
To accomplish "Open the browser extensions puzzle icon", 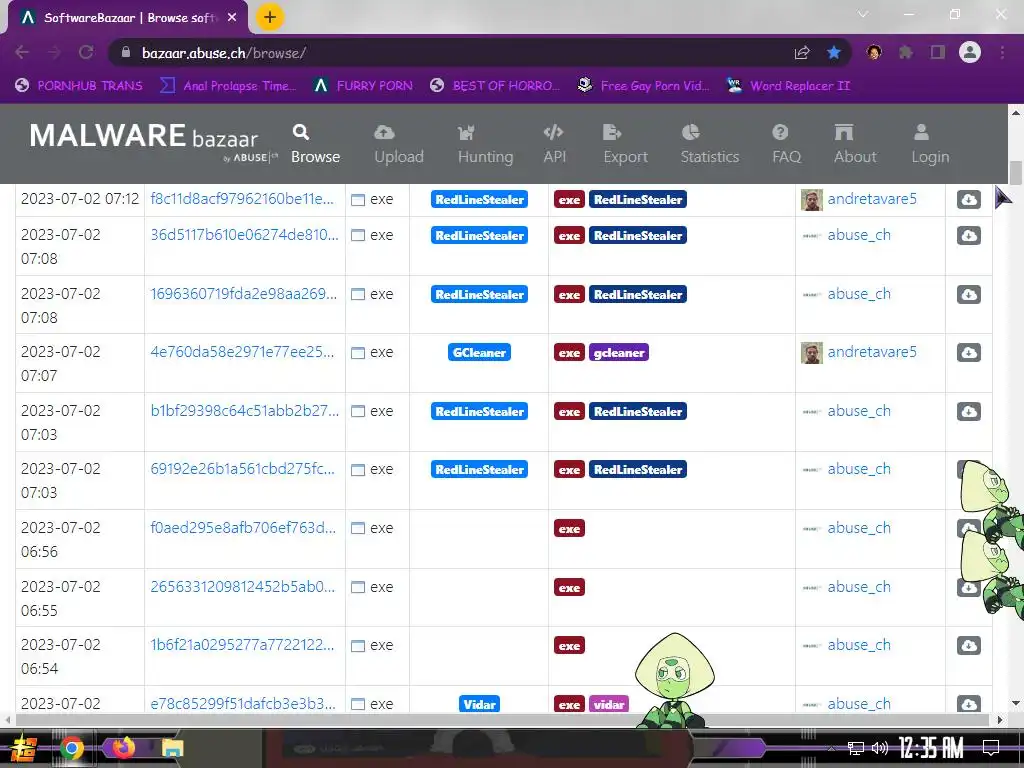I will (x=906, y=52).
